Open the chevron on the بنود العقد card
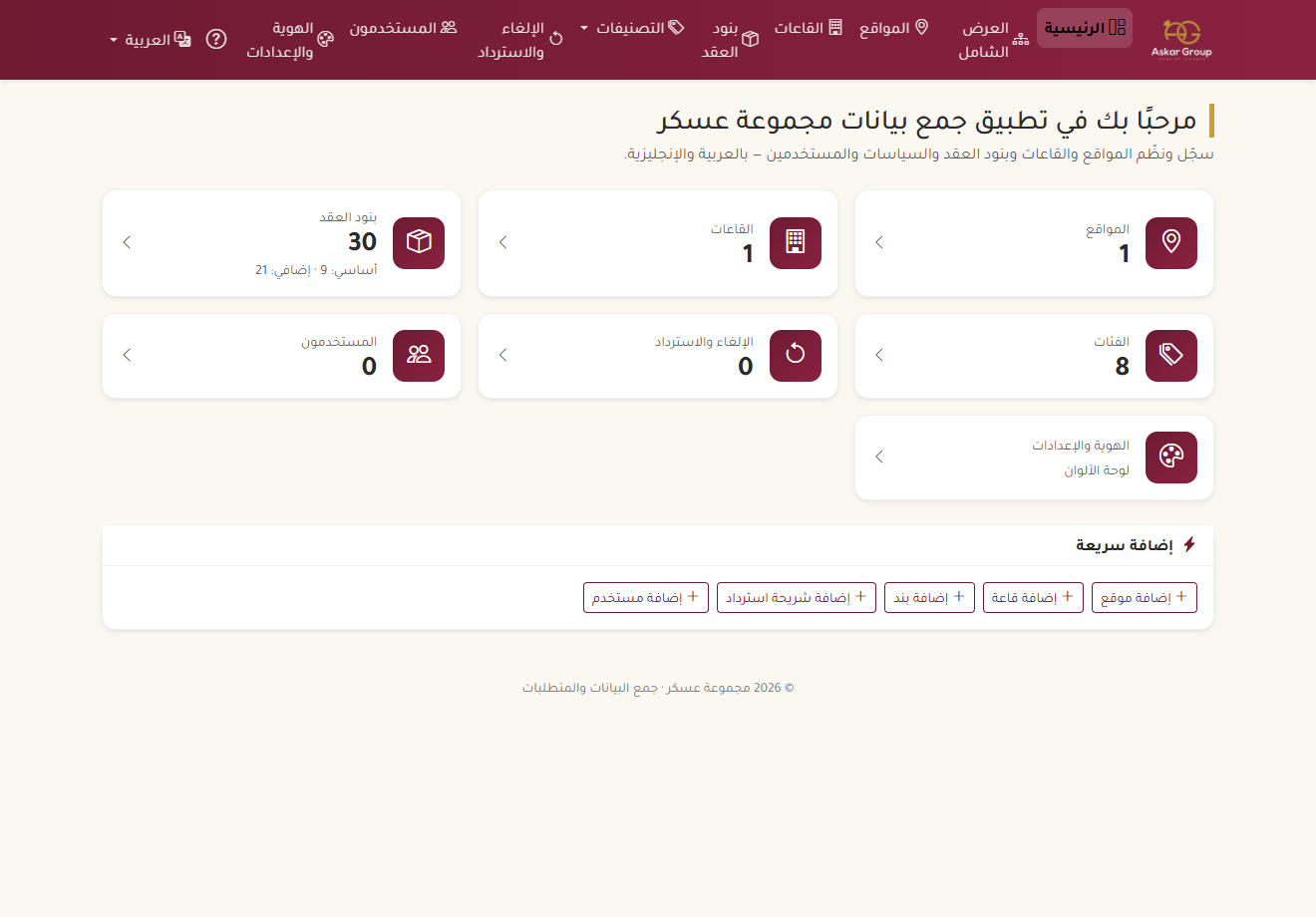 point(127,242)
